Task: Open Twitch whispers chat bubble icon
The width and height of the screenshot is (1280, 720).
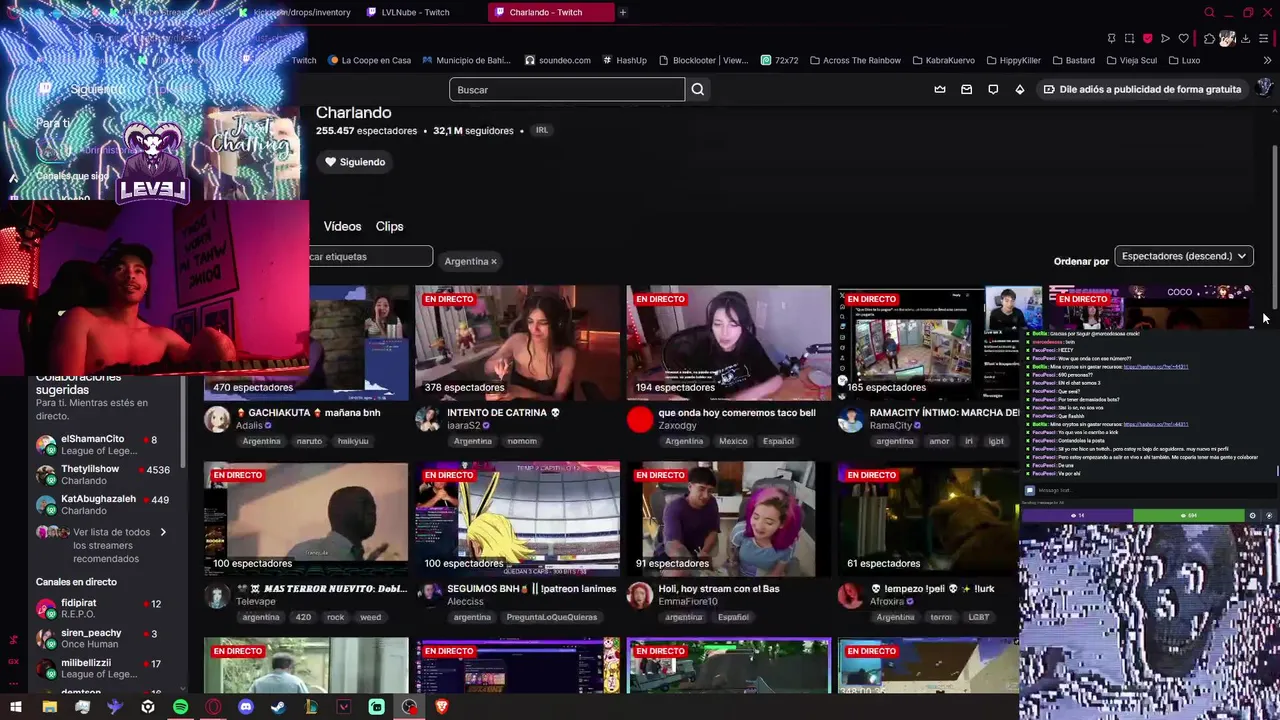Action: pos(993,89)
